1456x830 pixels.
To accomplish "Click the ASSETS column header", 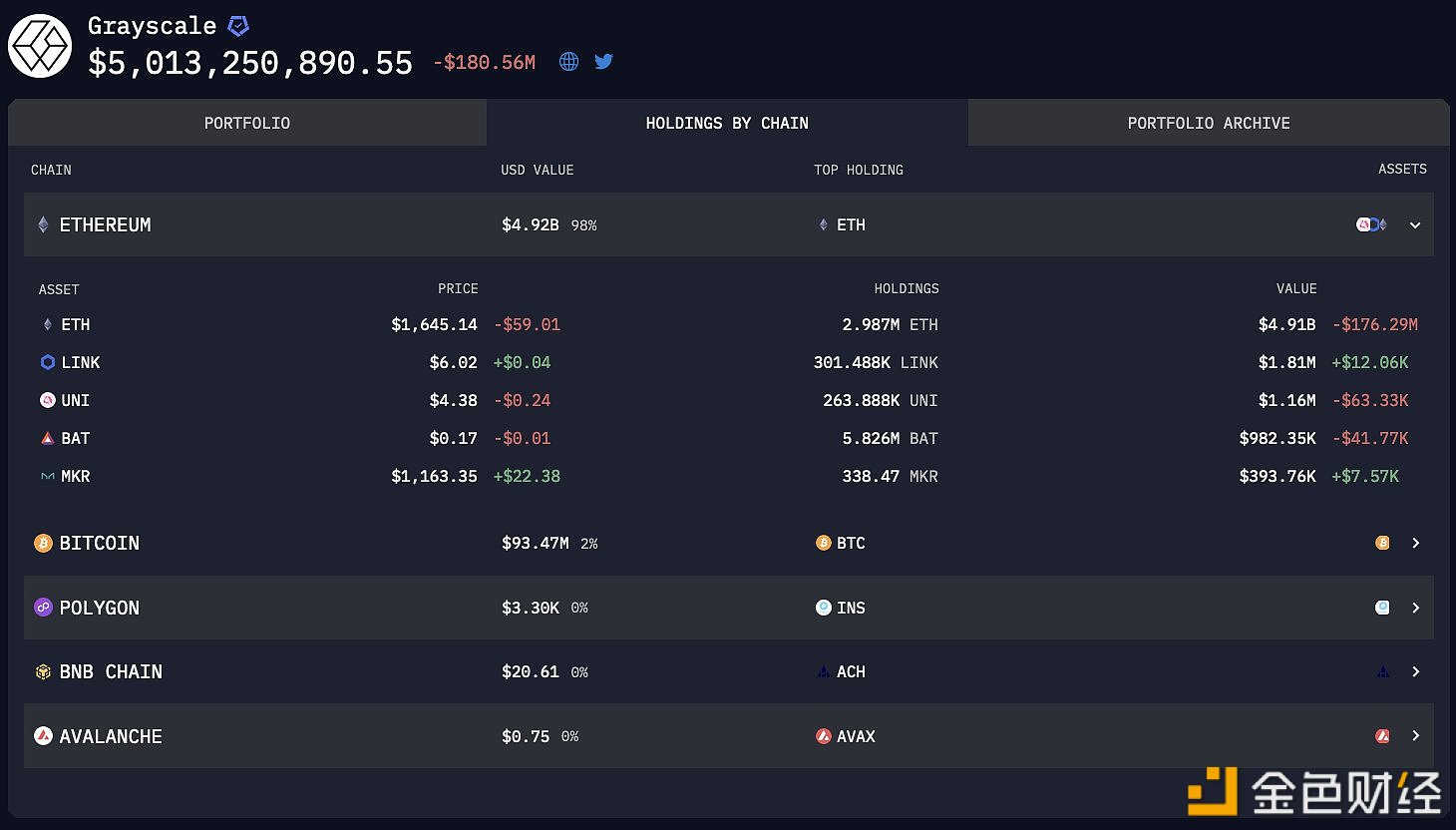I will tap(1402, 170).
